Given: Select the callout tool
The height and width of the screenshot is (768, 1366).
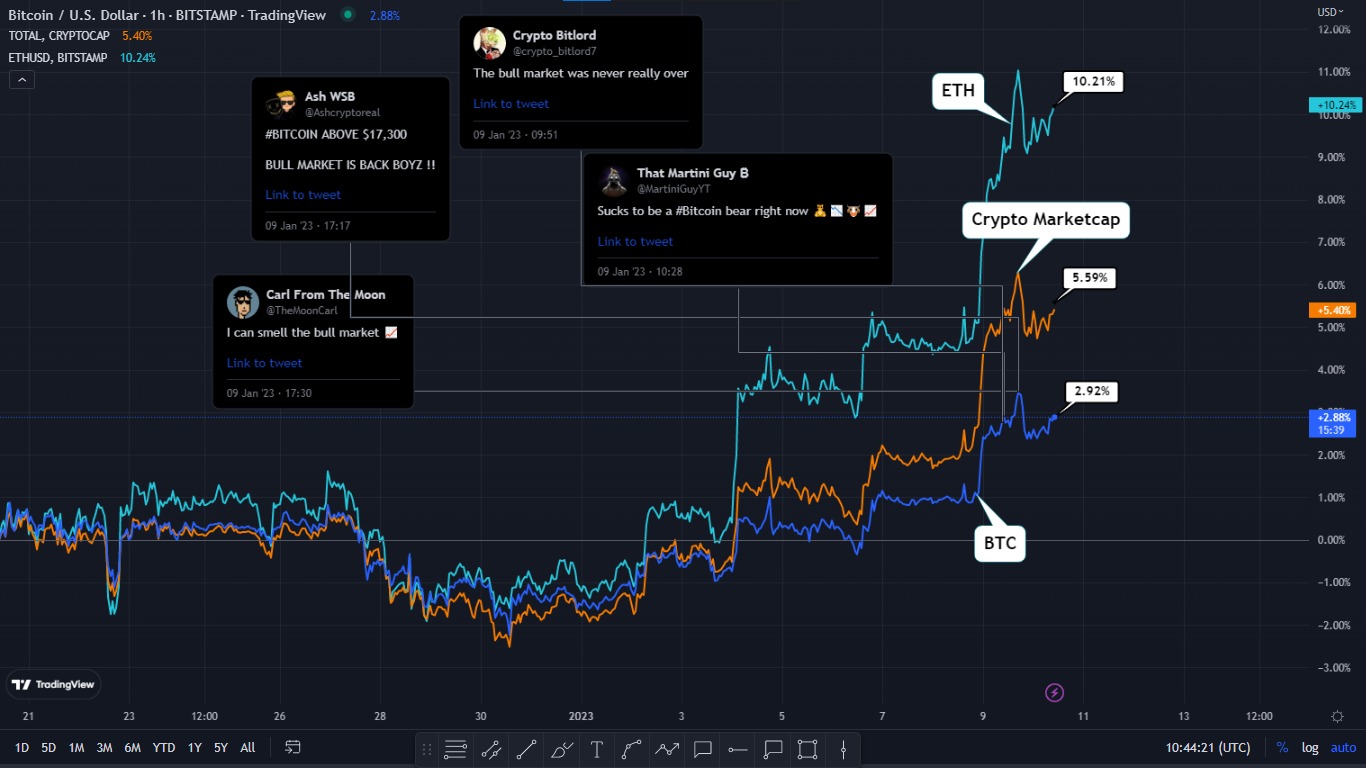Looking at the screenshot, I should pyautogui.click(x=773, y=748).
